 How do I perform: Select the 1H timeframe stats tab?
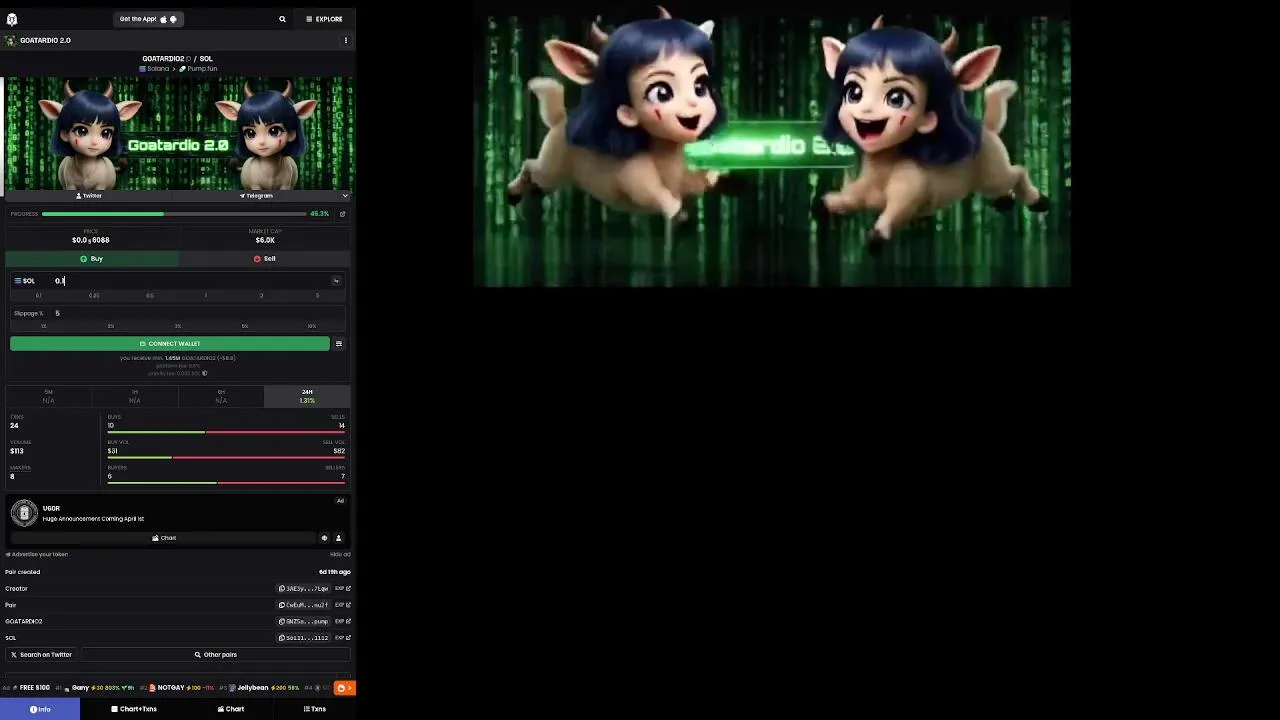[x=135, y=397]
